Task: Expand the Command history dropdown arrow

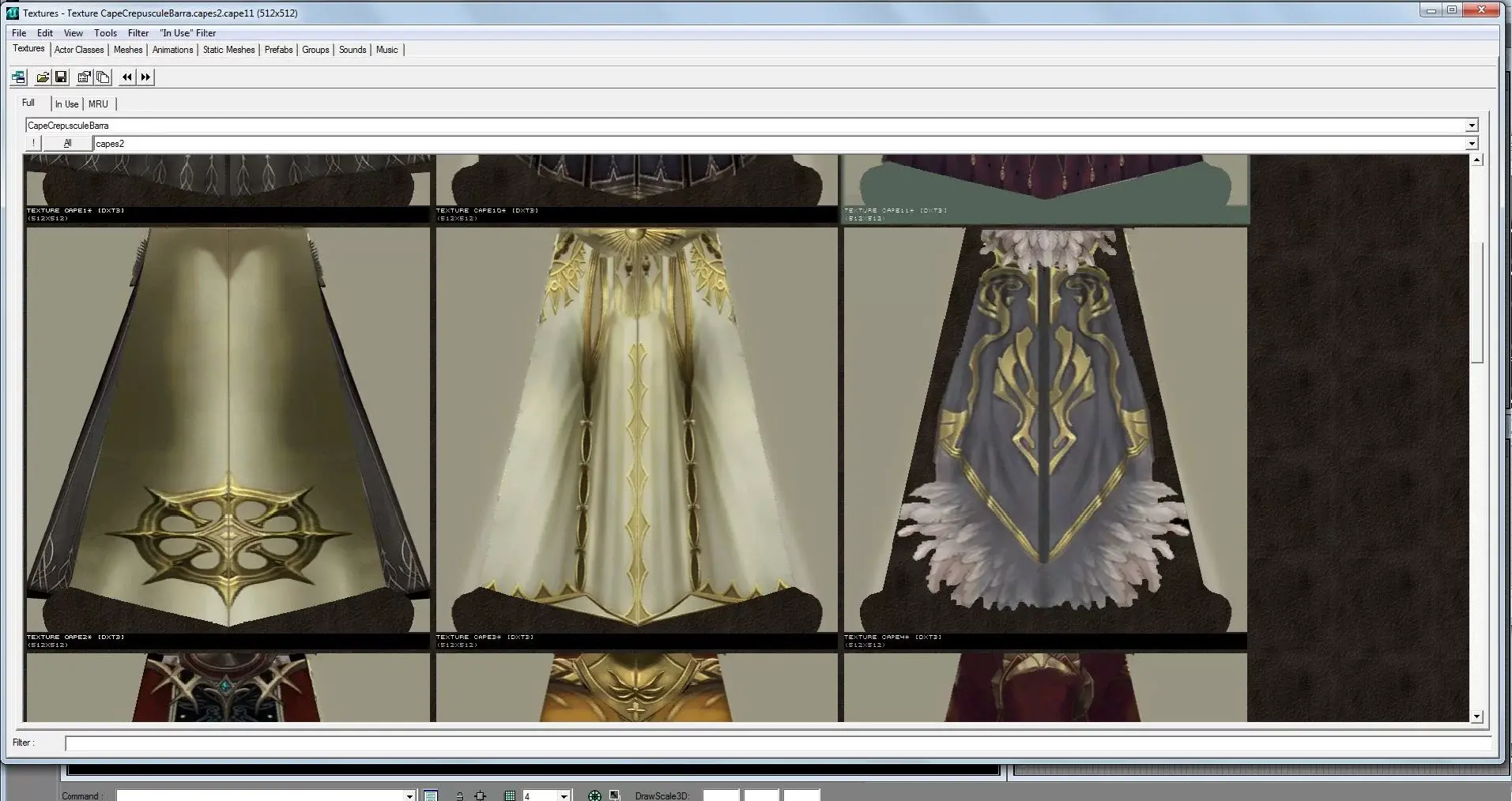Action: click(410, 795)
